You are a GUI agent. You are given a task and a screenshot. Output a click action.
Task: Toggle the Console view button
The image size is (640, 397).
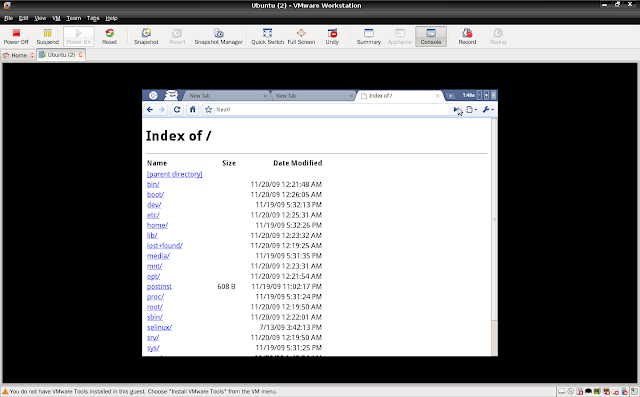(431, 36)
